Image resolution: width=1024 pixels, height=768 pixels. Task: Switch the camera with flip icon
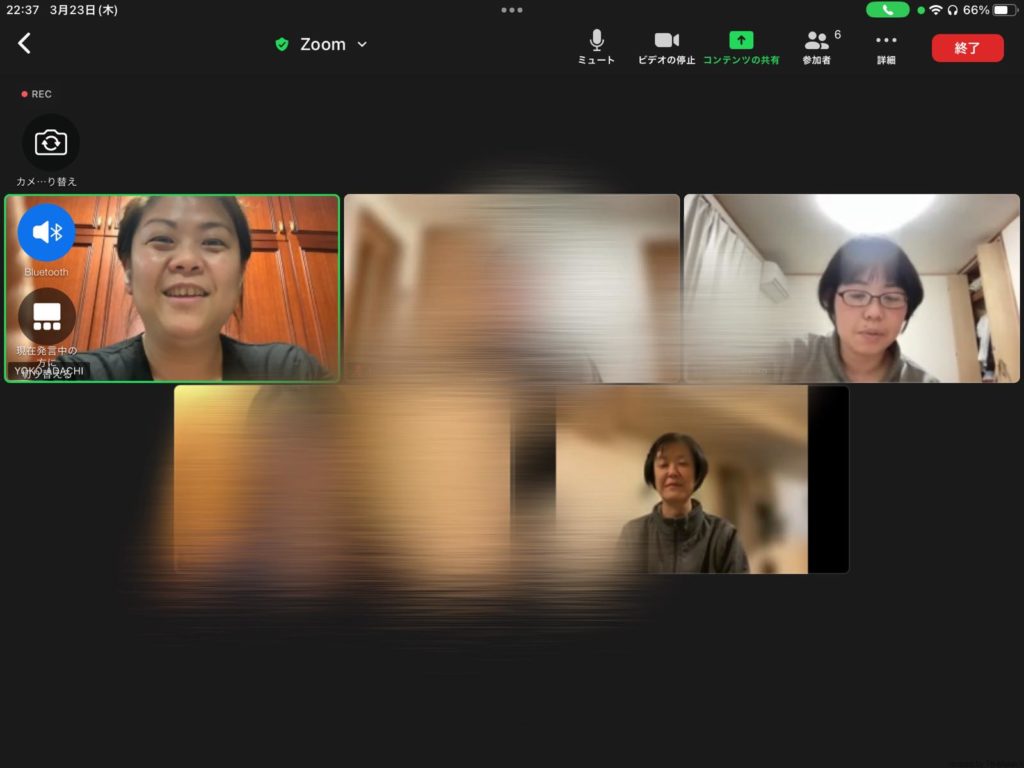click(50, 143)
